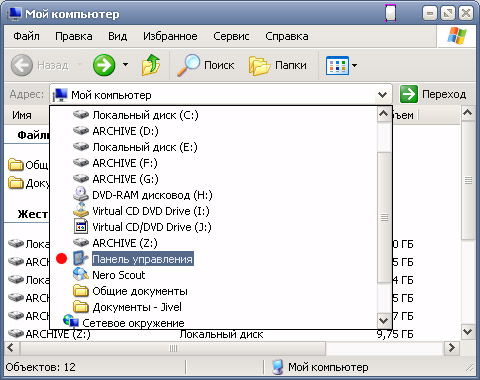Click the address bar computer icon

click(x=60, y=95)
